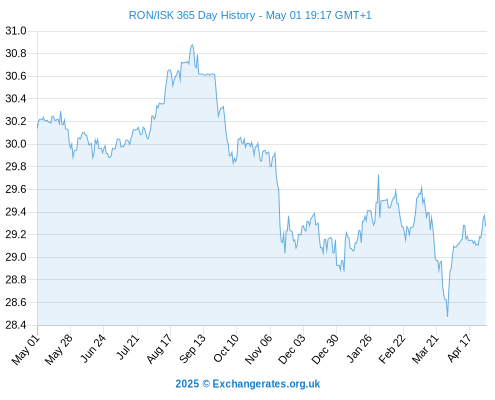495x400 pixels.
Task: Select the Aug 17 x-axis date label
Action: point(159,349)
